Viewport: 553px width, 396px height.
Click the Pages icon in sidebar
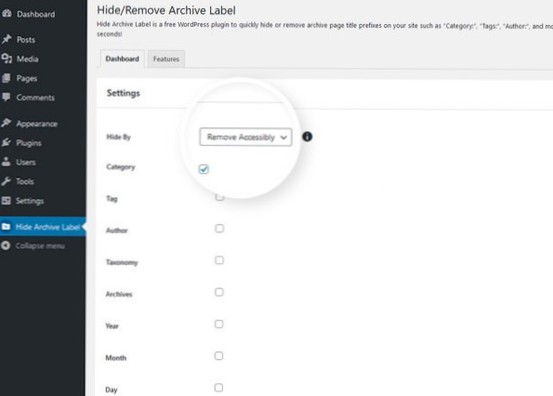tap(6, 78)
